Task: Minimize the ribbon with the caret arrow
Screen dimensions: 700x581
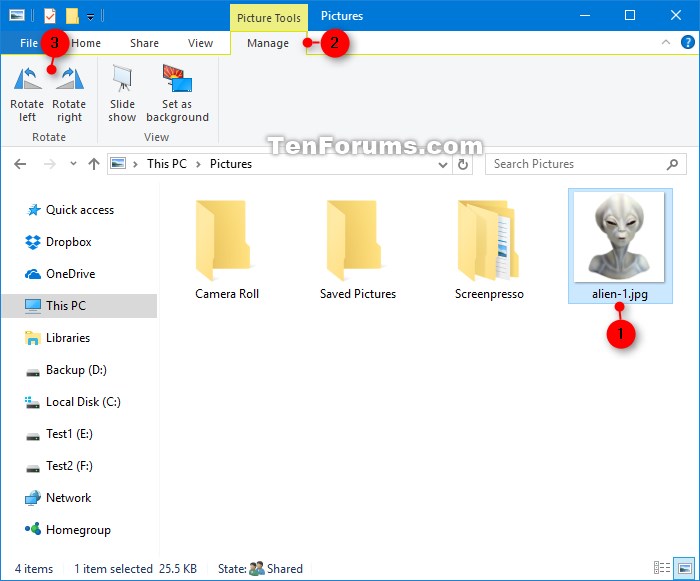Action: tap(666, 42)
